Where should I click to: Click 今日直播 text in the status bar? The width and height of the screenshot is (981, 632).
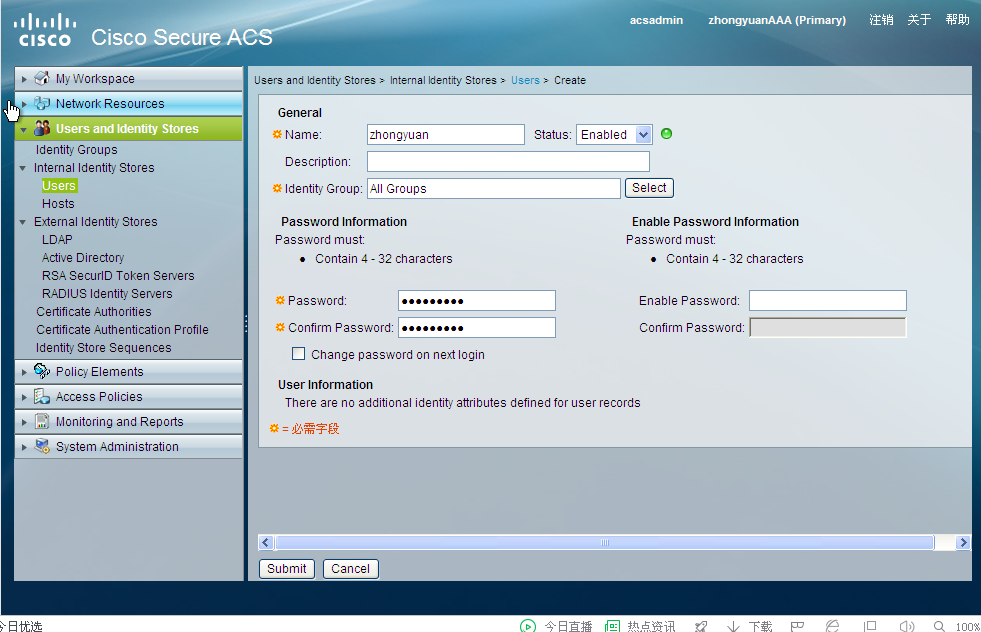(x=568, y=626)
